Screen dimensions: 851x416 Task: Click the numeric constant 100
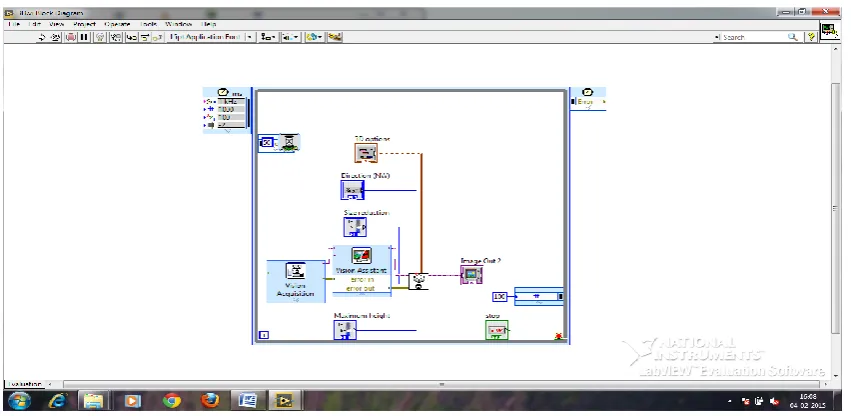coord(499,297)
